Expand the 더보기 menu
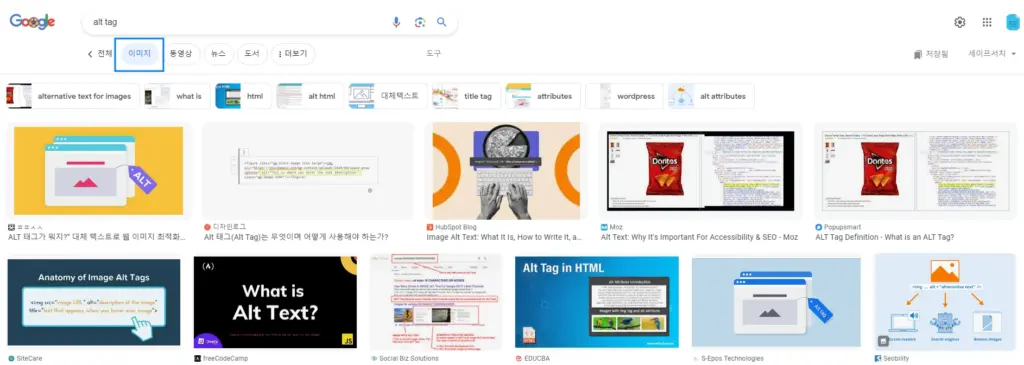 pos(293,54)
